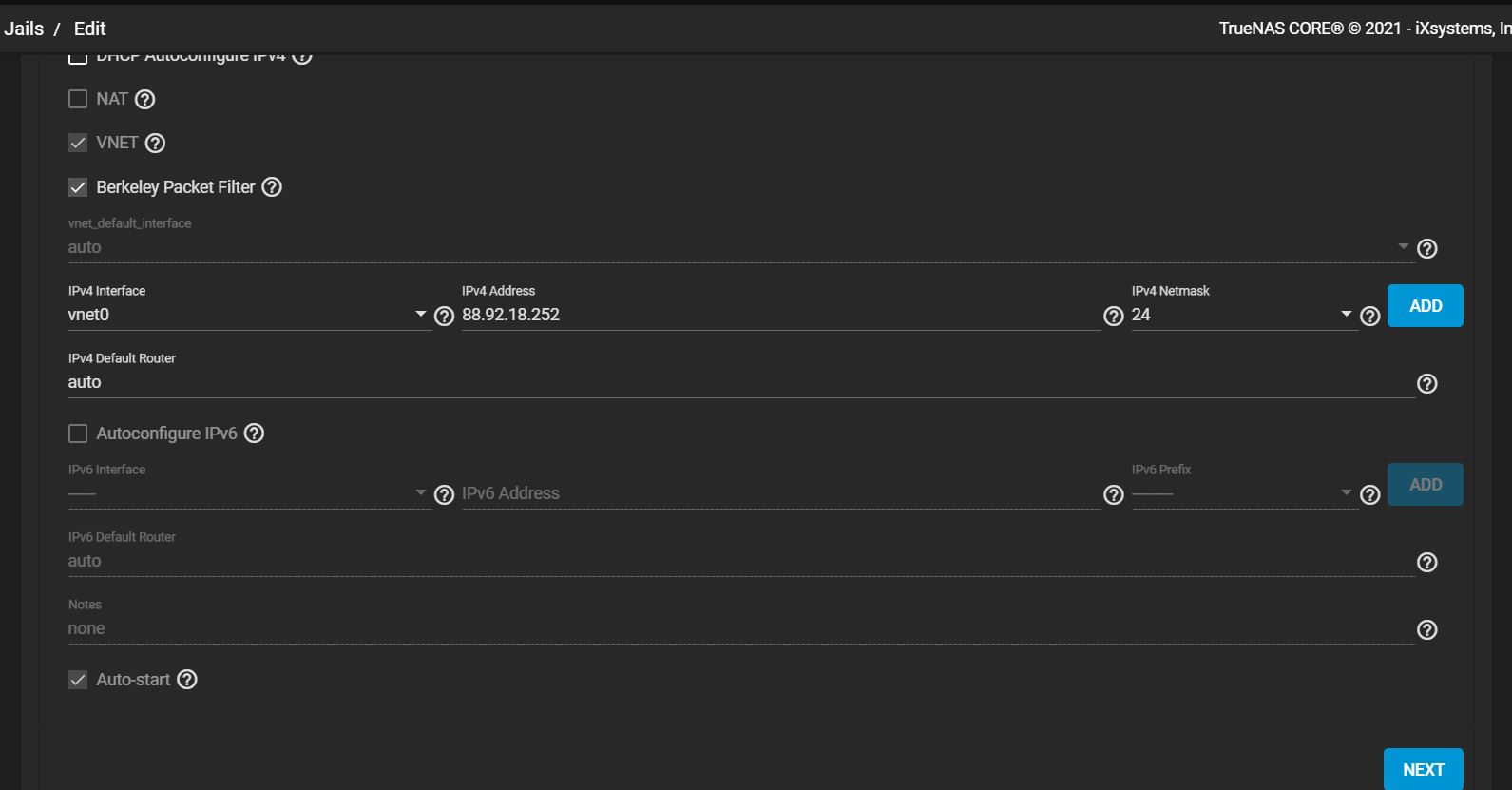Click the IPv4 Address input field

click(779, 315)
